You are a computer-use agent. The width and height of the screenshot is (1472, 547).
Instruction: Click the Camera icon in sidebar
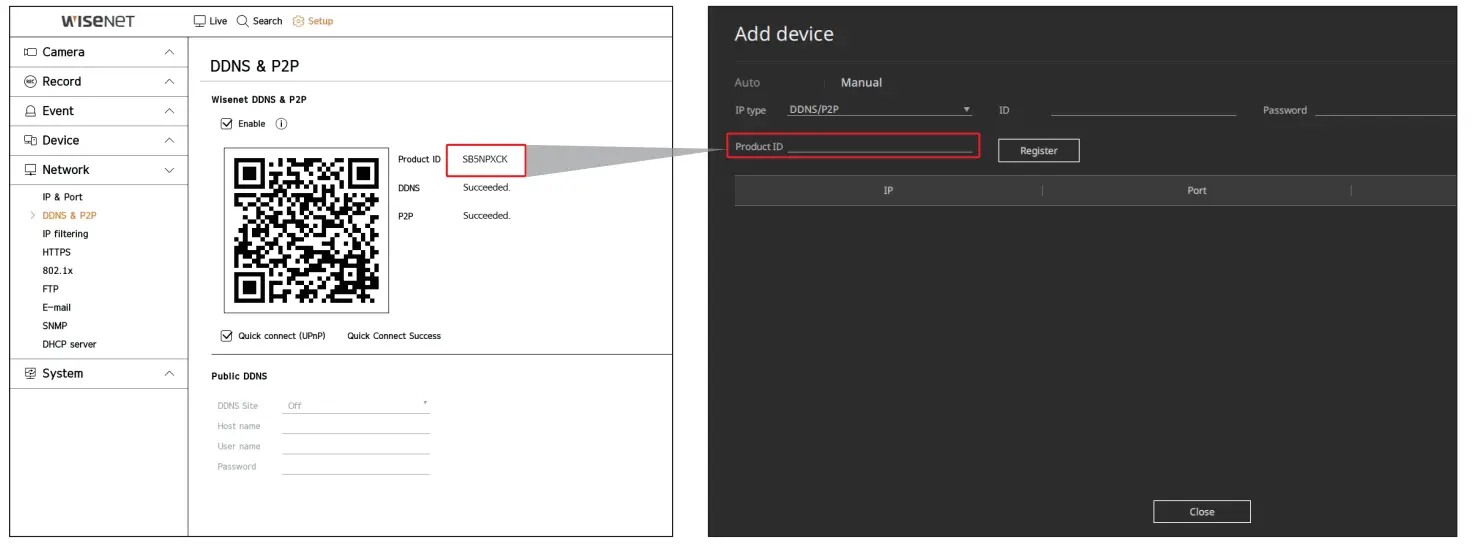point(30,52)
